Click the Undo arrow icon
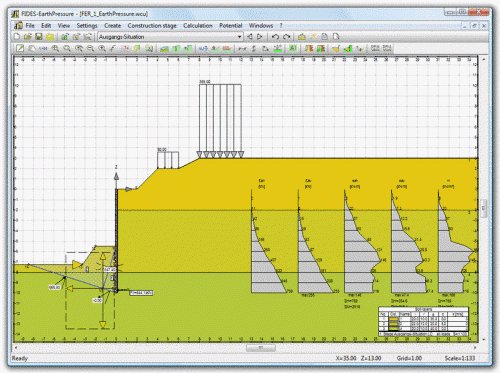The image size is (500, 373). pos(275,37)
